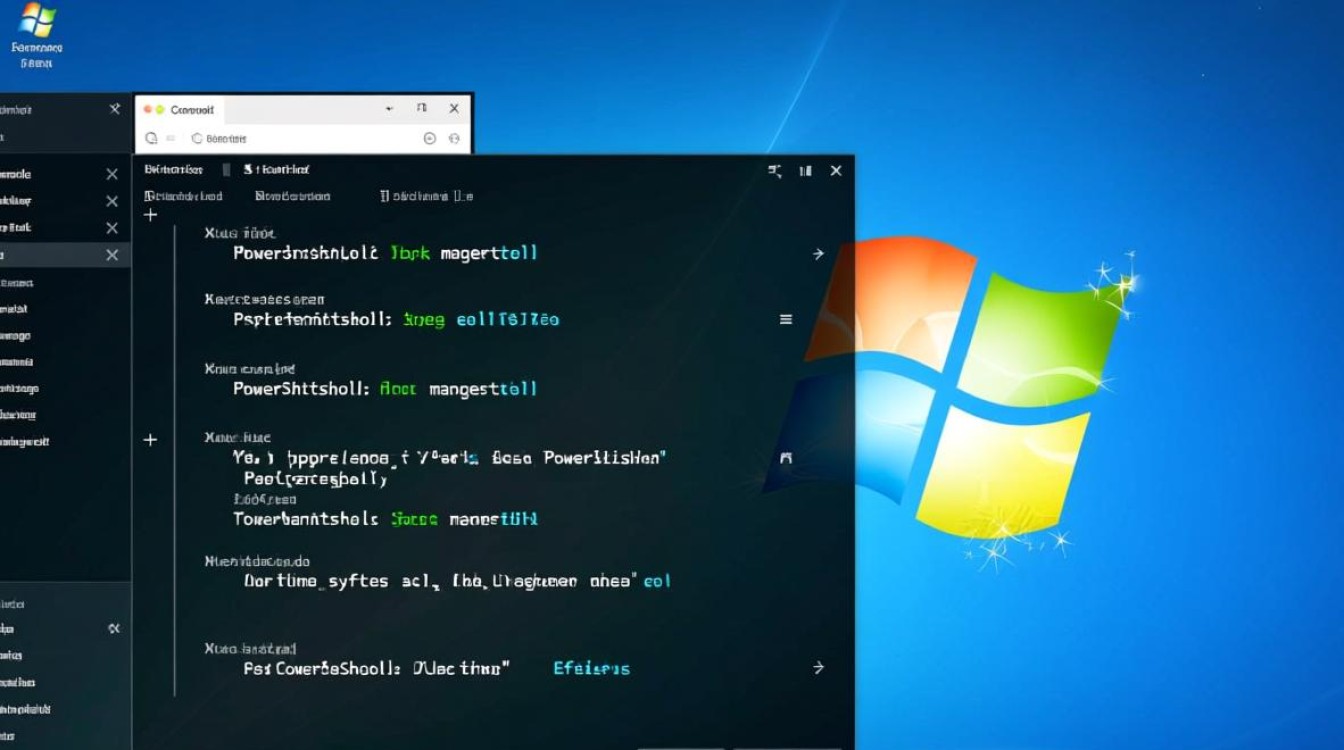Collapse the sidebar using the double-chevron icon
This screenshot has height=750, width=1344.
pos(114,628)
